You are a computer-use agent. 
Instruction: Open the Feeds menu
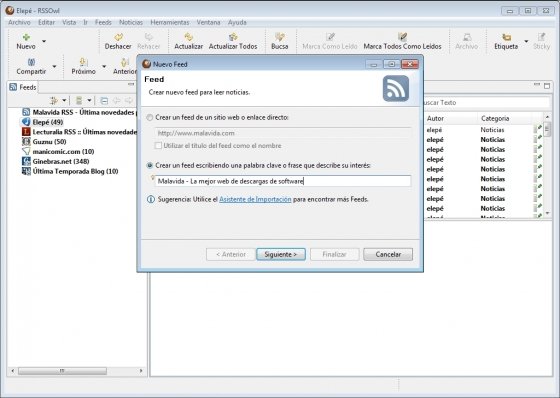(x=103, y=22)
